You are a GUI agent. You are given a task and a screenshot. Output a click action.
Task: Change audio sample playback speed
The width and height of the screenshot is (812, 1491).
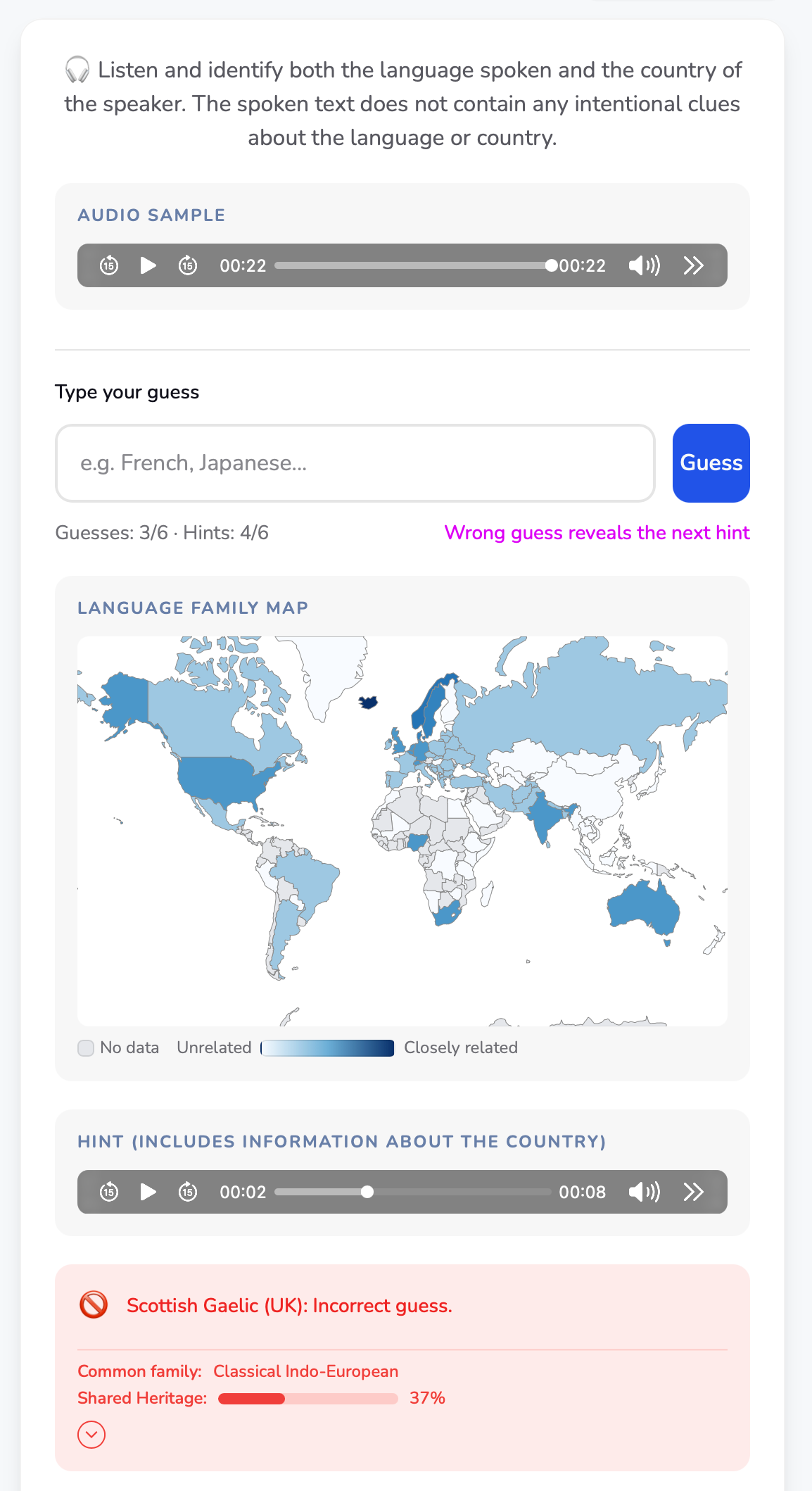(x=693, y=265)
